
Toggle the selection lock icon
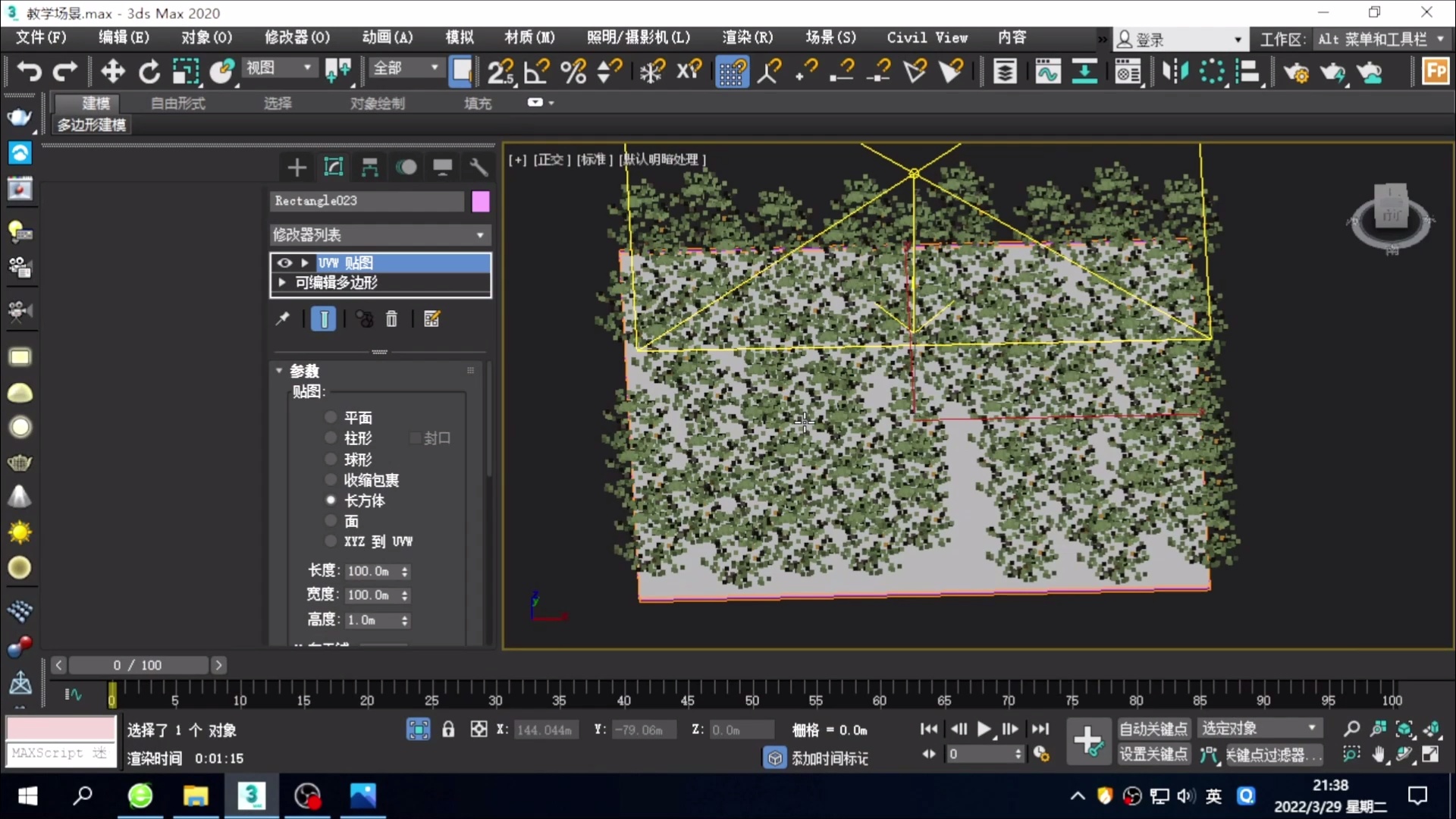(448, 730)
